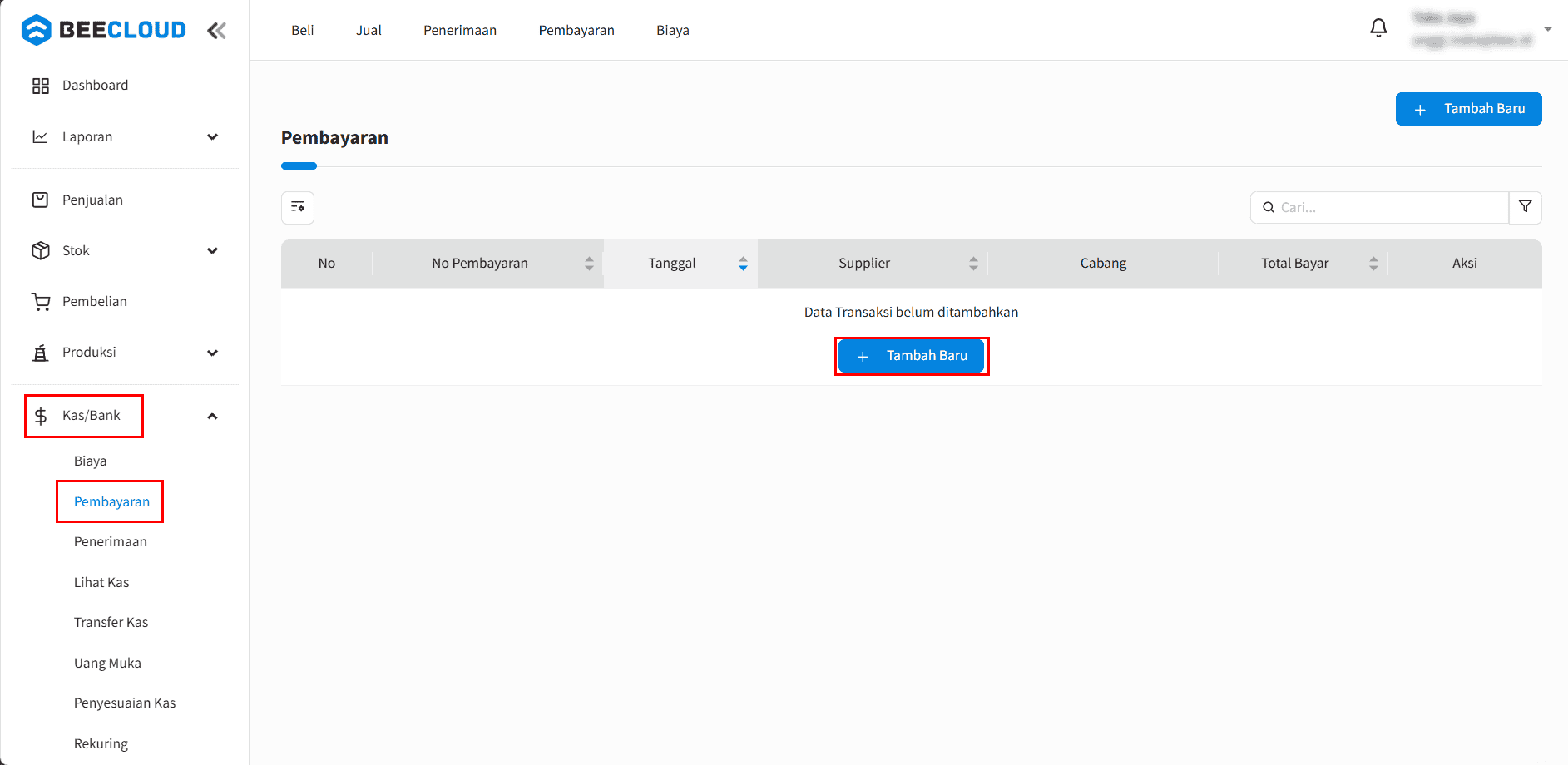Click the Laporan chart icon
Screen dimensions: 1568x765
[40, 136]
